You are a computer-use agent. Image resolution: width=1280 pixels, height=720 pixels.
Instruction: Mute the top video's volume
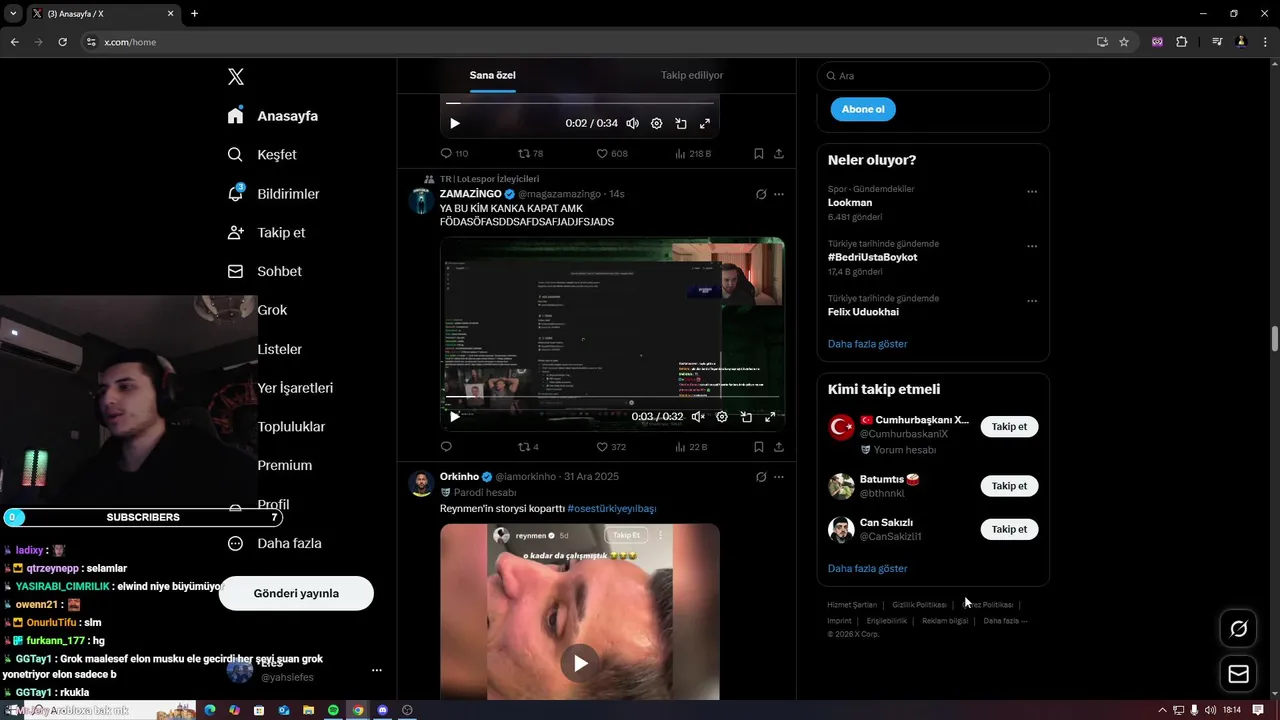[632, 123]
